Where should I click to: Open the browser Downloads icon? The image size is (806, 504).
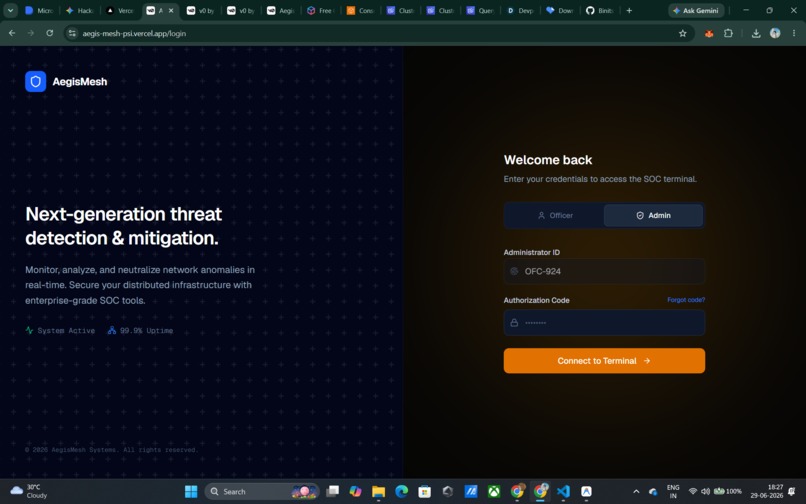(756, 33)
